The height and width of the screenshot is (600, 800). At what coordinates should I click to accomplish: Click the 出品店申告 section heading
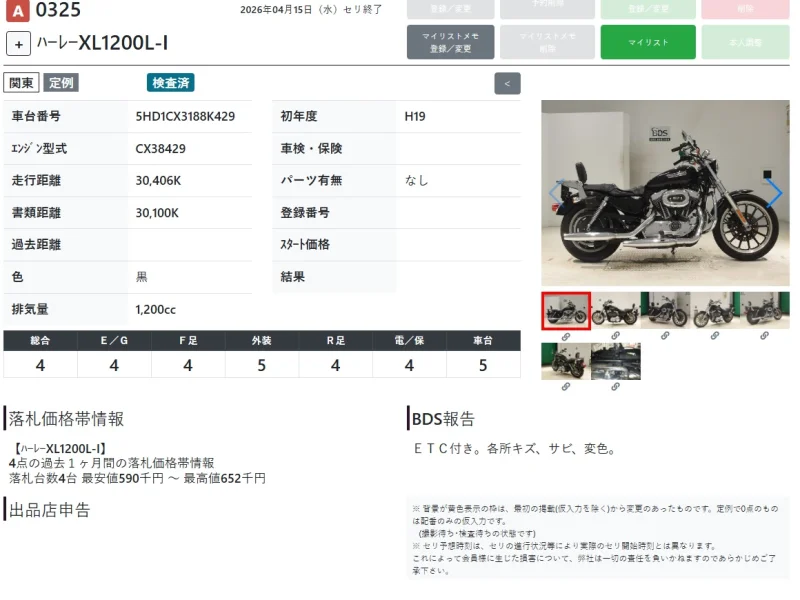pos(49,510)
